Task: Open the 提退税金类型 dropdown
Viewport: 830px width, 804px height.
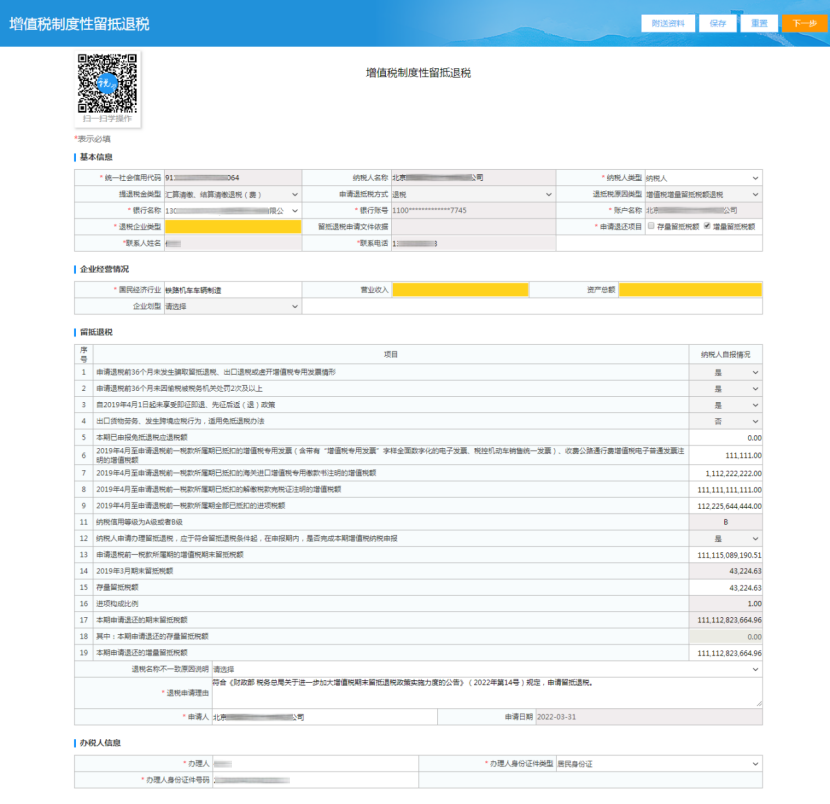Action: pyautogui.click(x=232, y=194)
